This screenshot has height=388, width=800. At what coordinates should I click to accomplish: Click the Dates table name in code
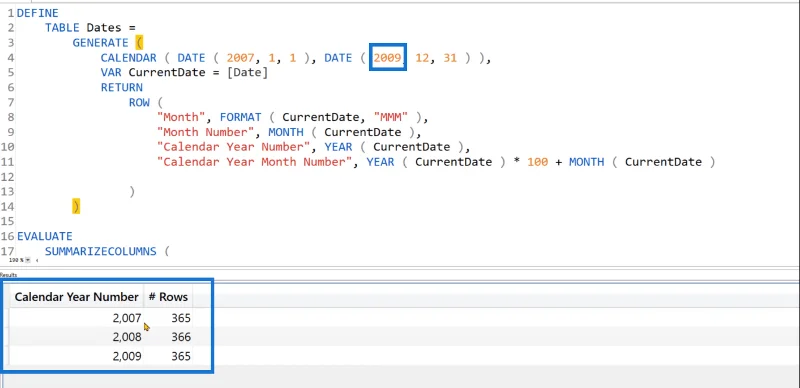coord(104,28)
